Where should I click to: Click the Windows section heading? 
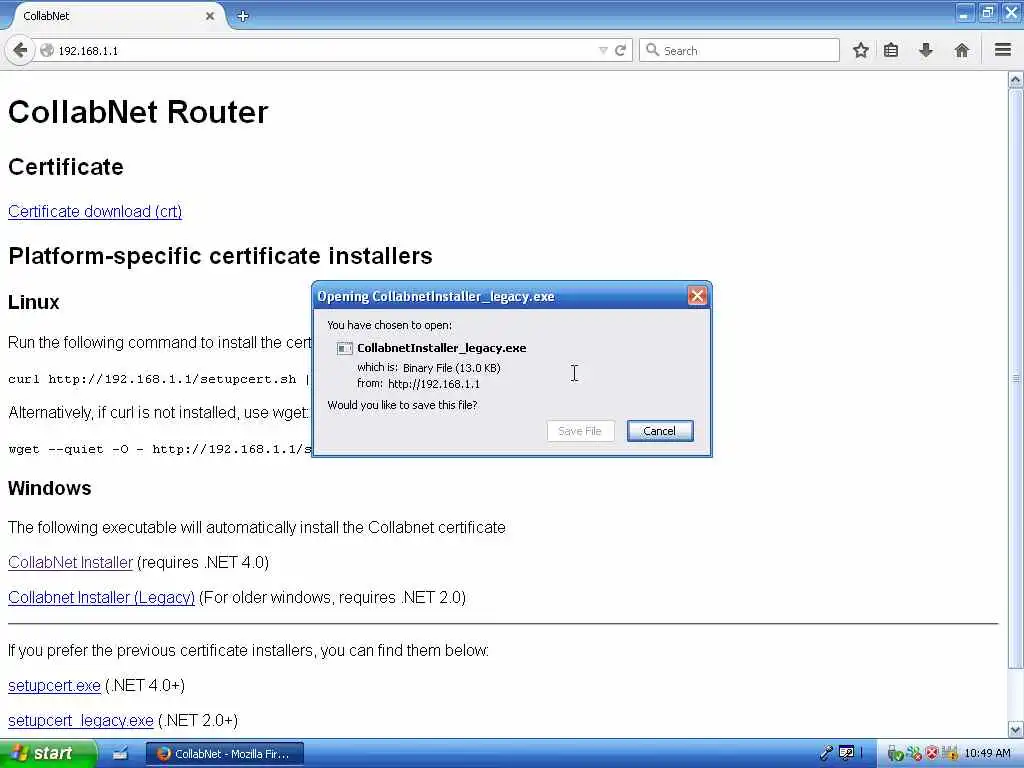click(50, 488)
